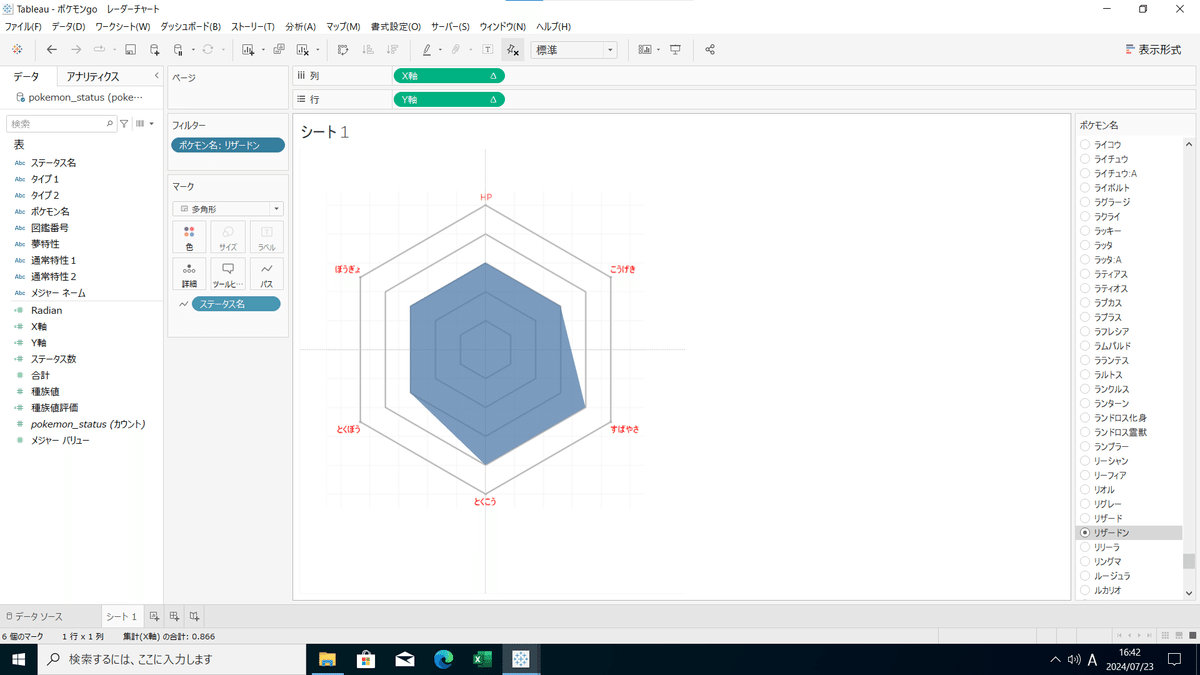Open ファイル(F) menu

23,26
